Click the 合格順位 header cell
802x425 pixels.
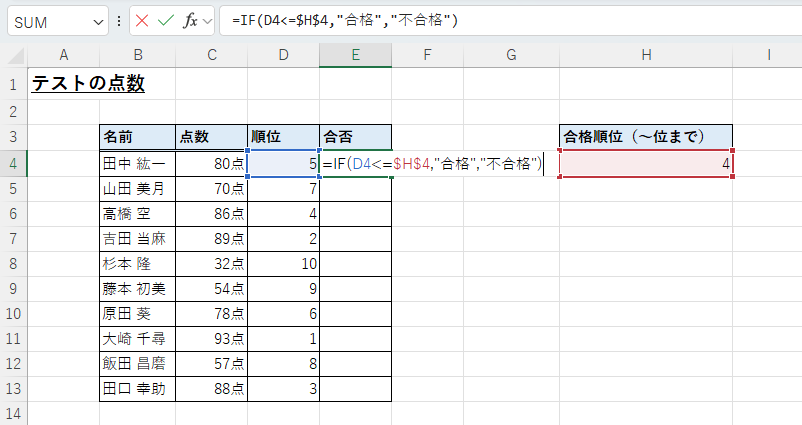pyautogui.click(x=646, y=137)
